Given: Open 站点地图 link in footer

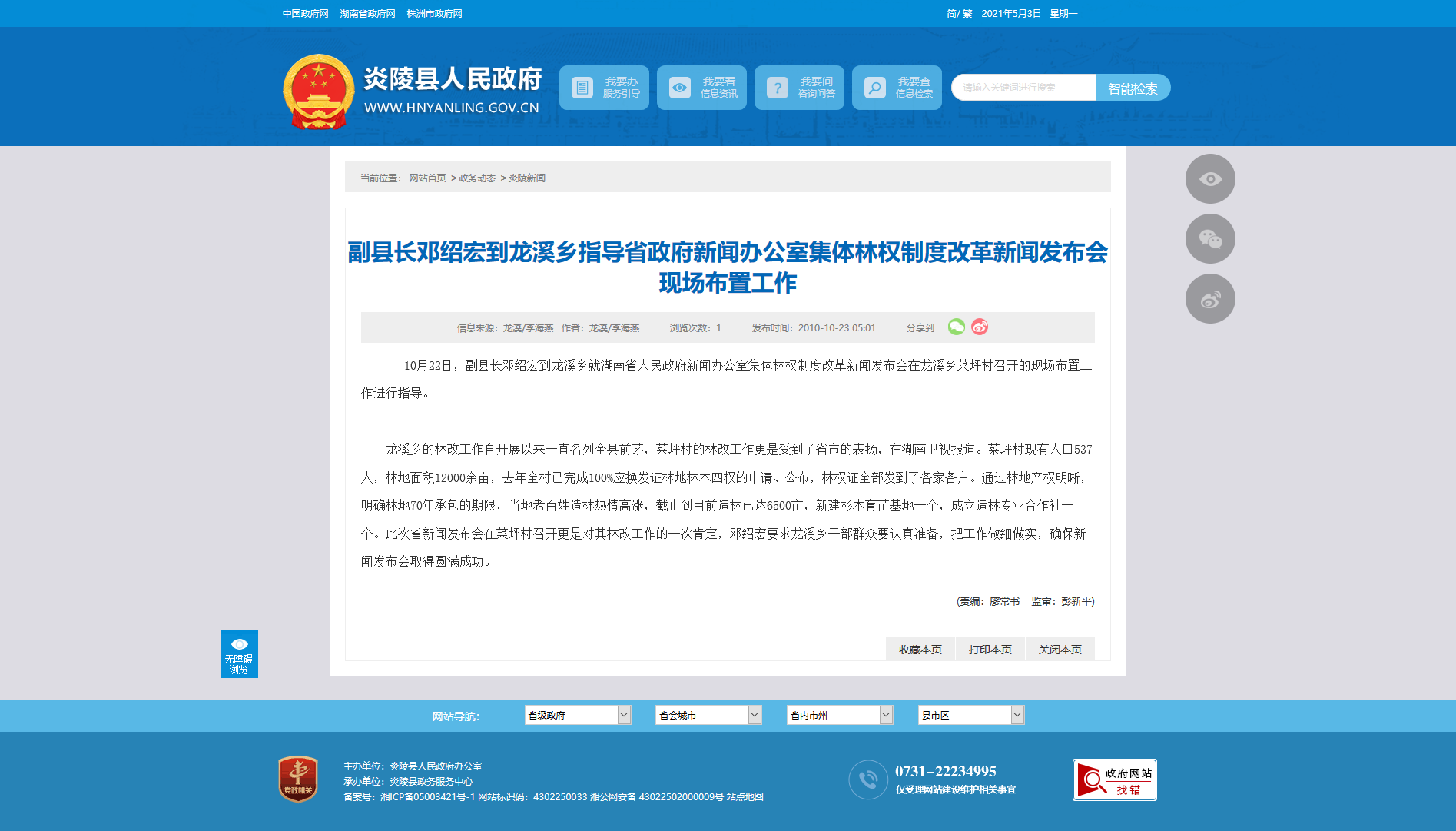Looking at the screenshot, I should 745,797.
